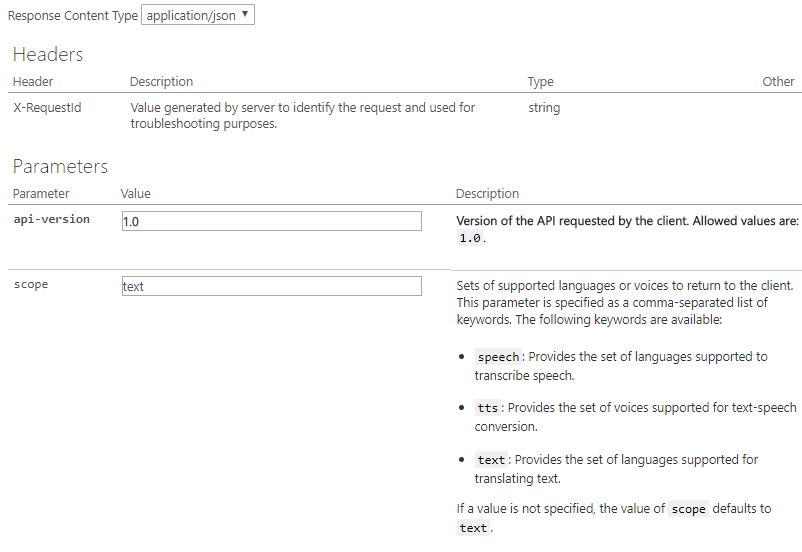Click the scope value input field
The height and width of the screenshot is (552, 802).
[x=271, y=286]
